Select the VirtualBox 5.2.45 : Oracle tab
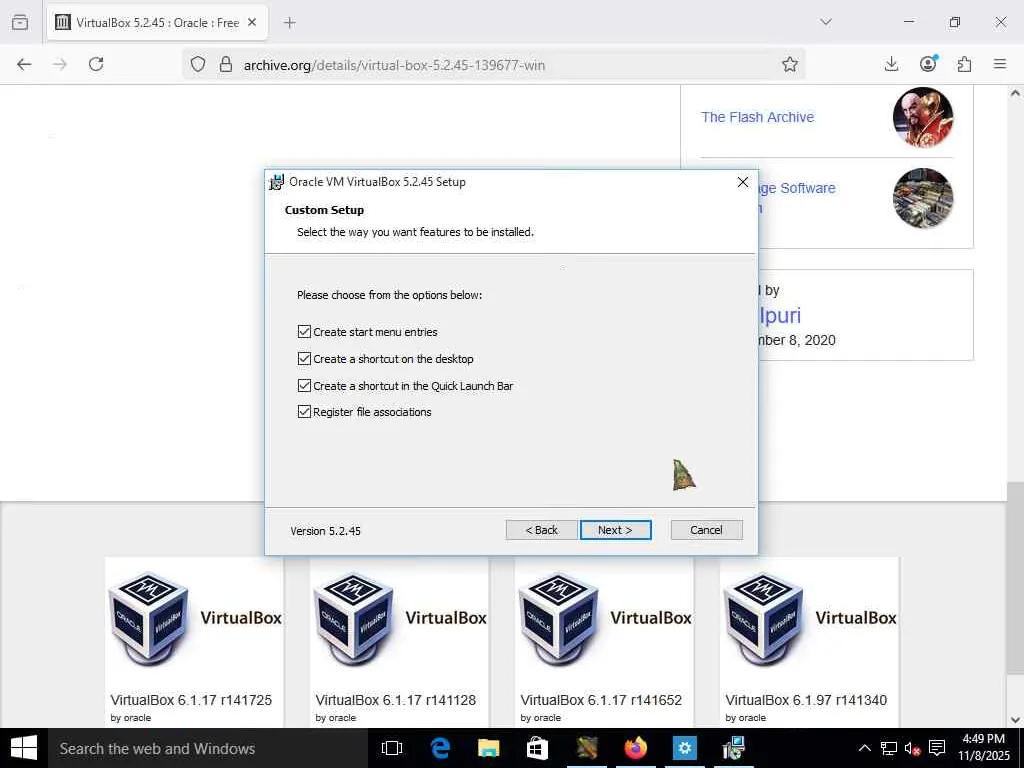1024x768 pixels. [157, 23]
